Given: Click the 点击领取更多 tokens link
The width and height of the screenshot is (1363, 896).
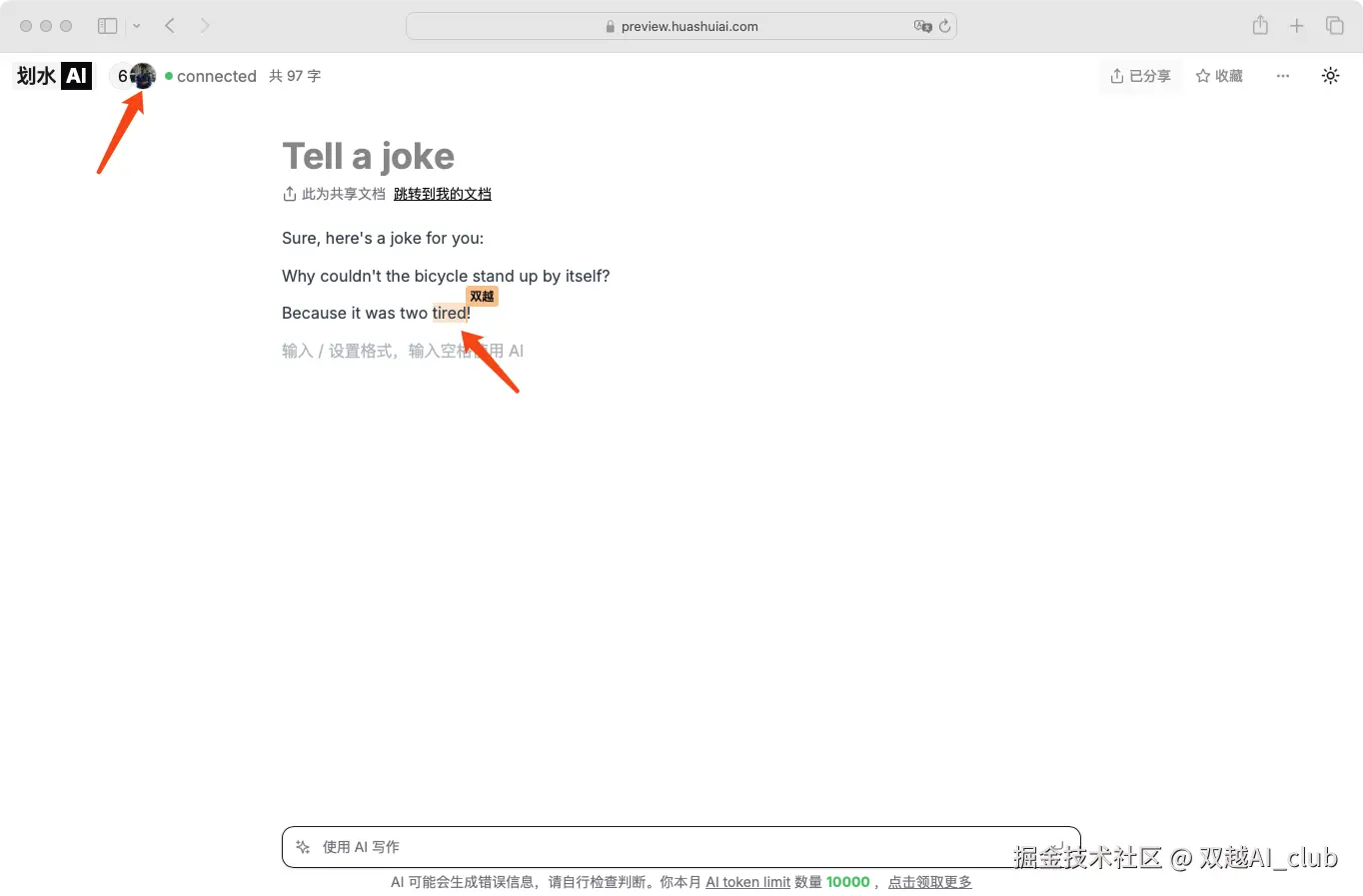Looking at the screenshot, I should 928,881.
